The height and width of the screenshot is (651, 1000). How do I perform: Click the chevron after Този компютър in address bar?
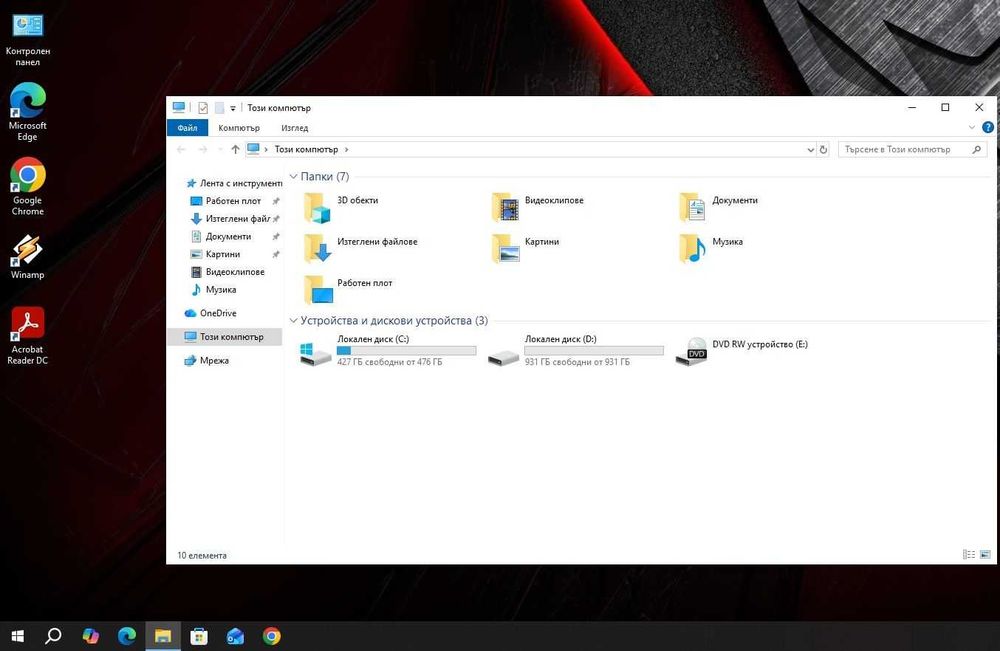pyautogui.click(x=346, y=149)
